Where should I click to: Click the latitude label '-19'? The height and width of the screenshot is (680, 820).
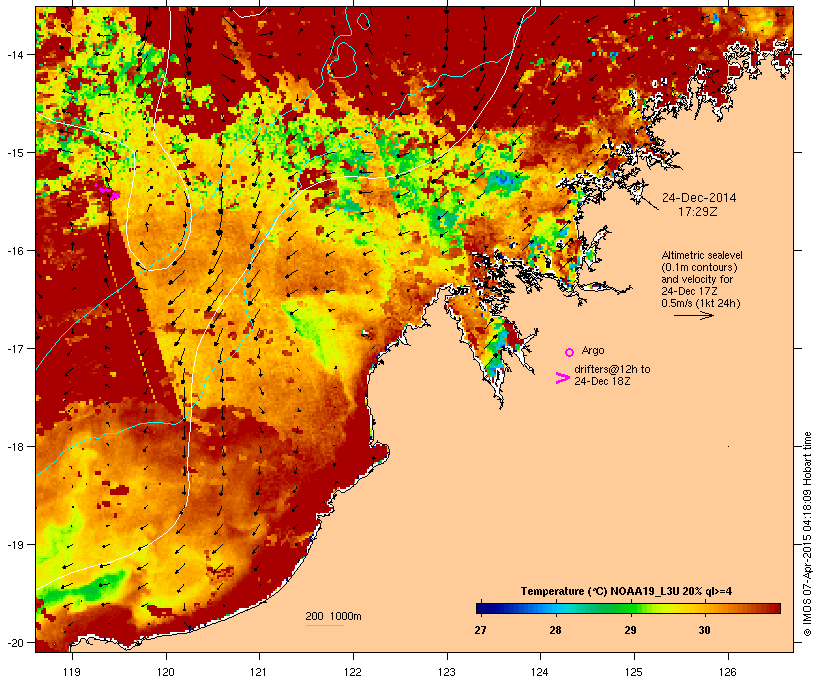point(15,545)
